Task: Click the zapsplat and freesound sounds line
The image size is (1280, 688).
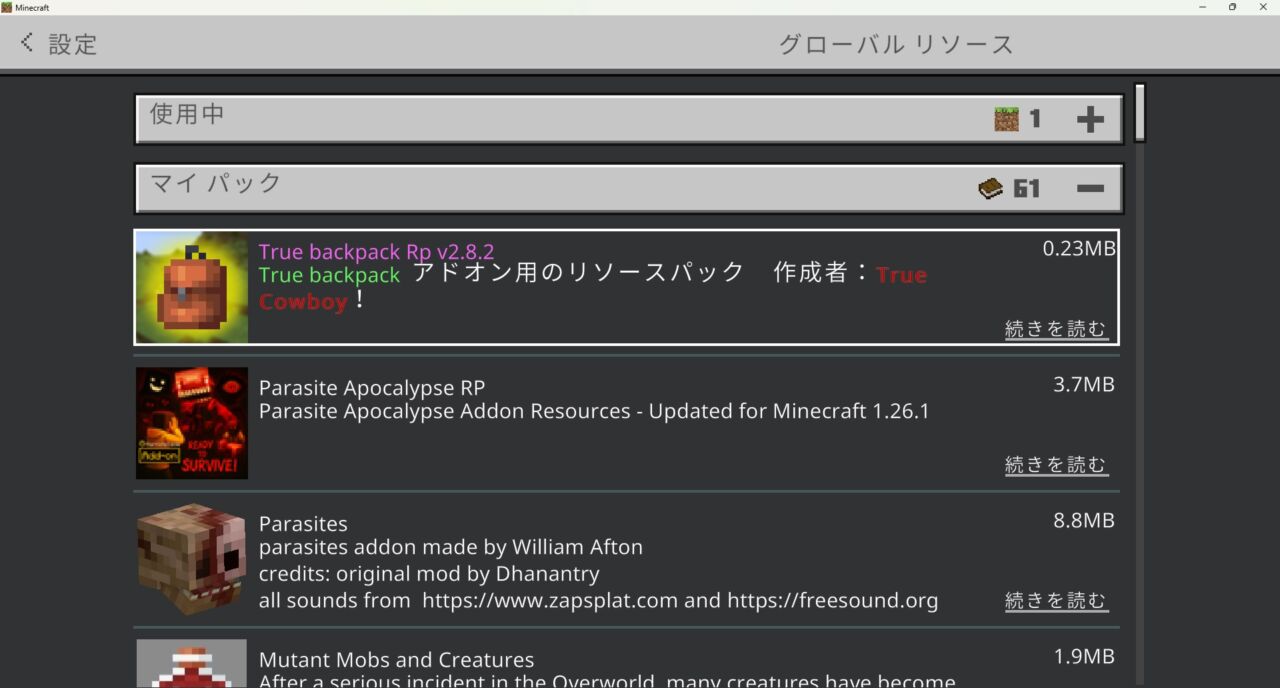Action: pyautogui.click(x=598, y=601)
